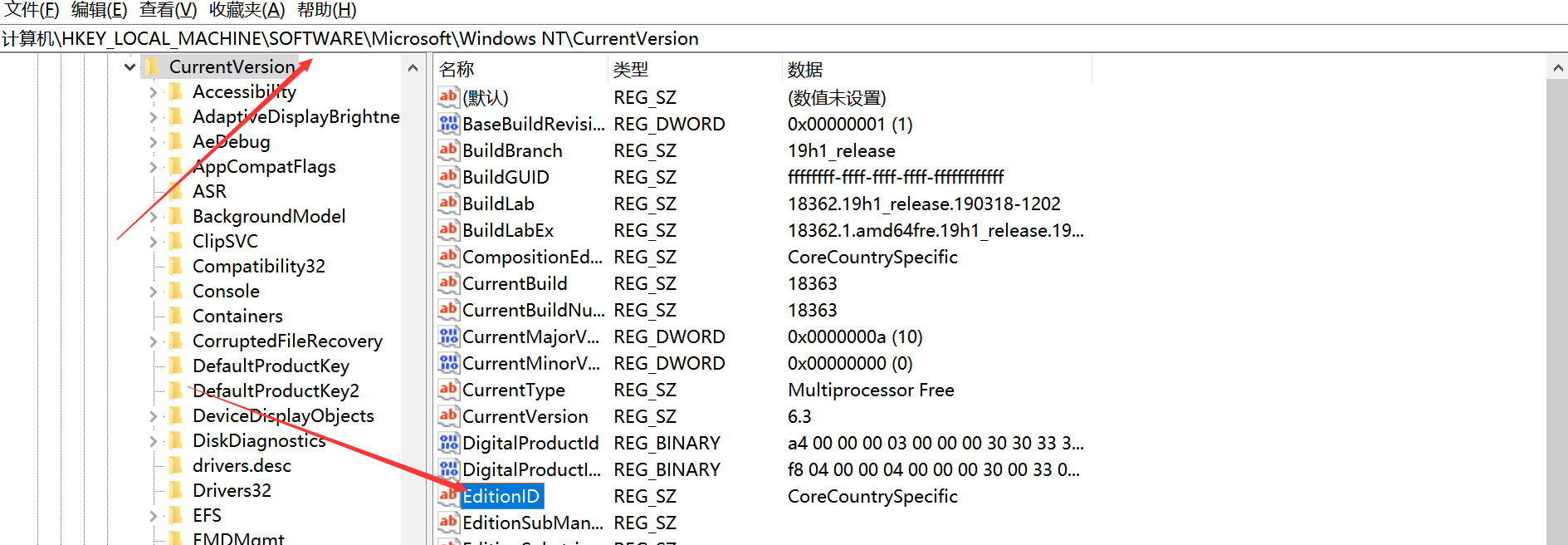
Task: Select the Console tree item
Action: pyautogui.click(x=226, y=291)
